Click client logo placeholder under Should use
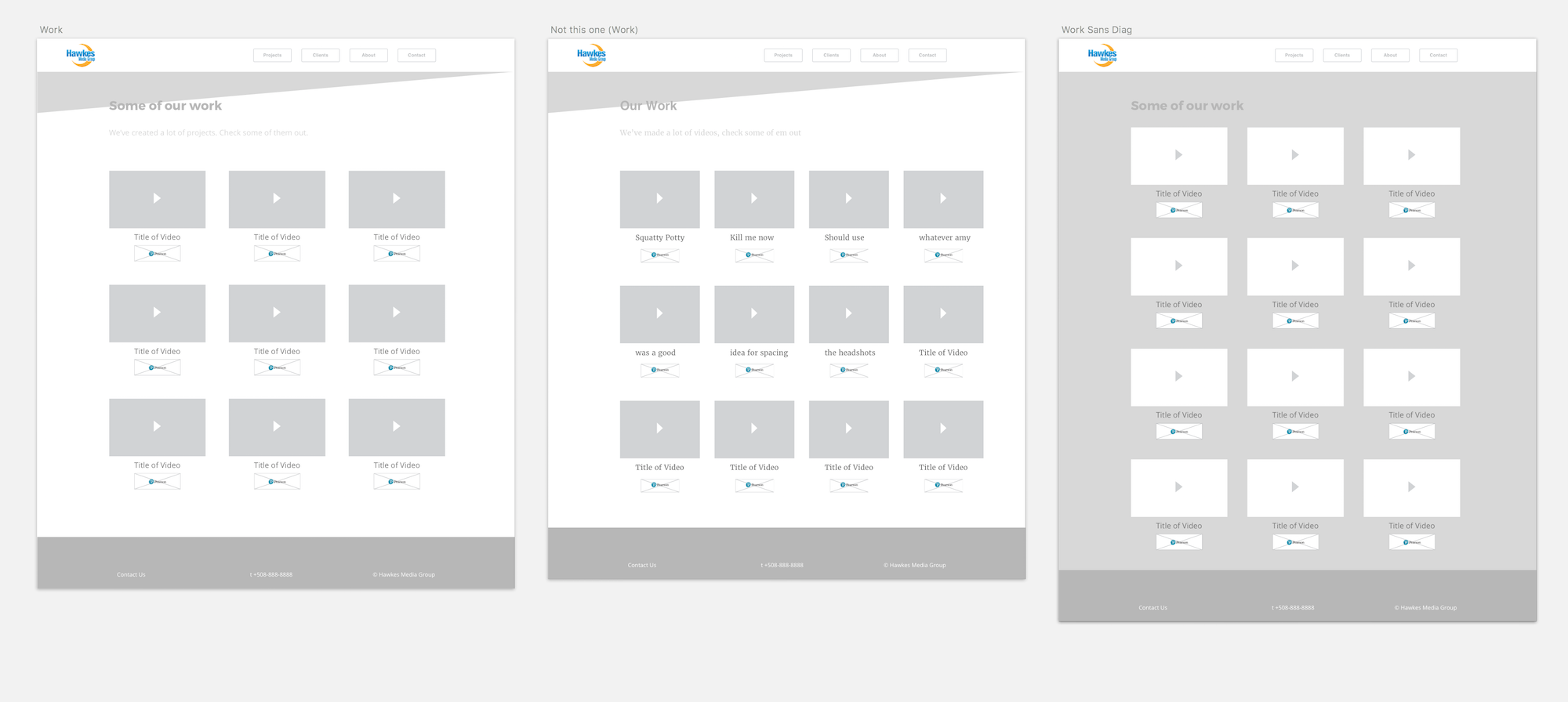This screenshot has height=702, width=1568. pos(848,255)
